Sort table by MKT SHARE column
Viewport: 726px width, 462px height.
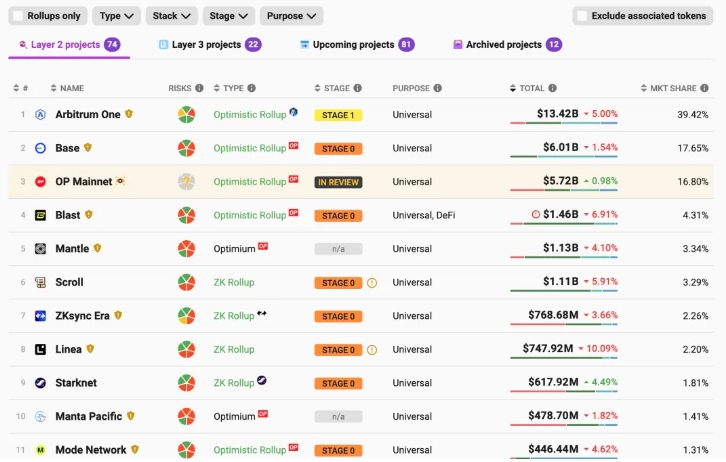point(669,88)
